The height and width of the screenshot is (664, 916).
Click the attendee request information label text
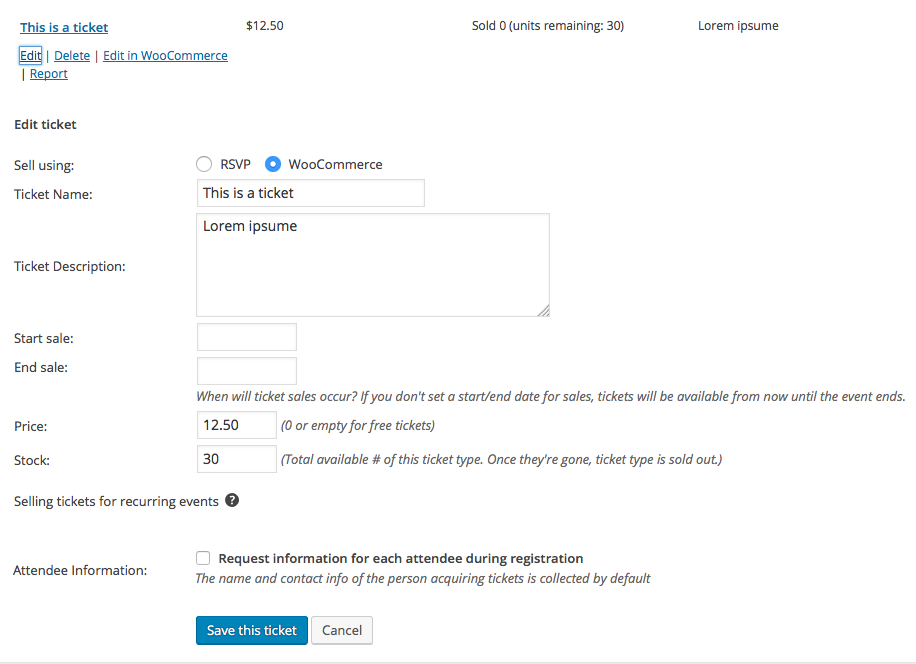pos(400,558)
